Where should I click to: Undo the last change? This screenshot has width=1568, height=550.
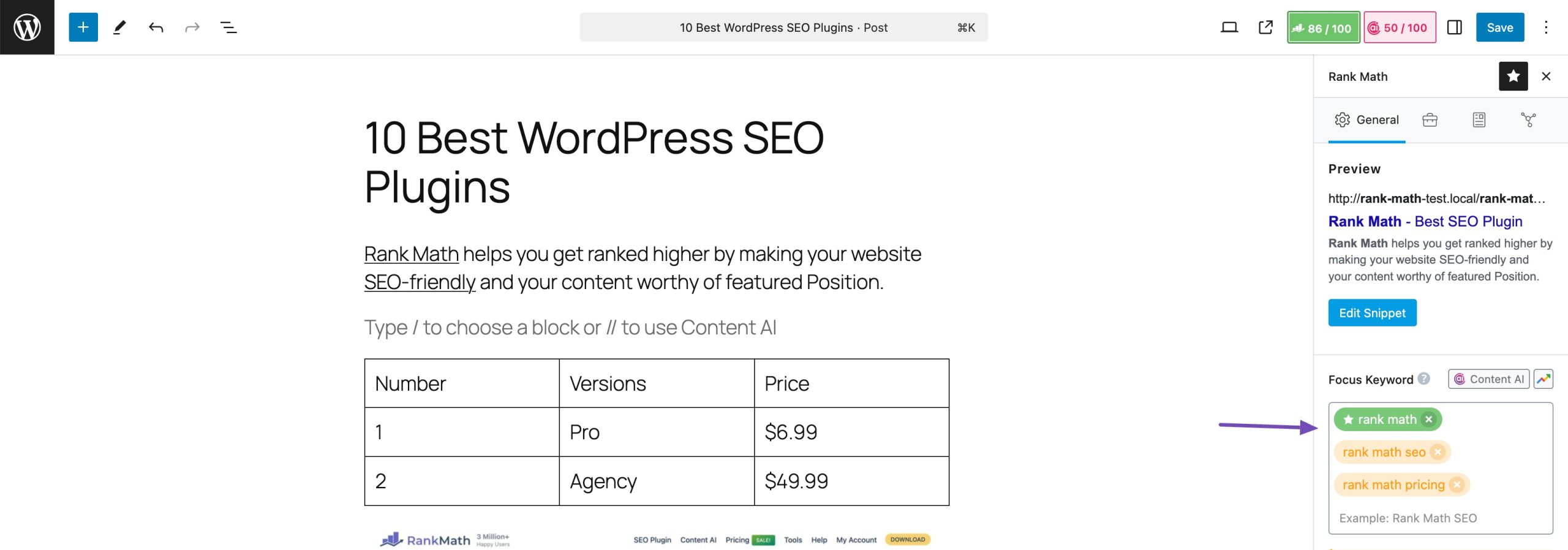(156, 27)
